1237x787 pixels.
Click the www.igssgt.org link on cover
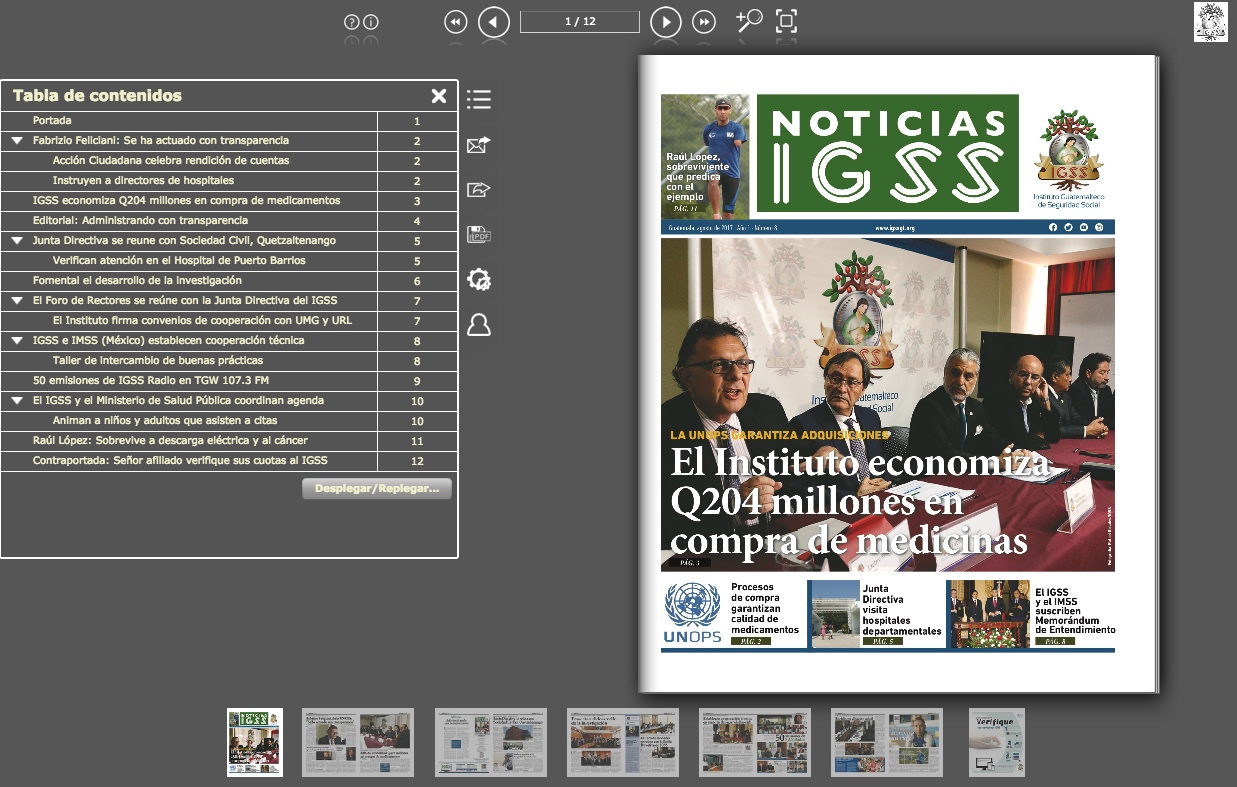pos(895,228)
